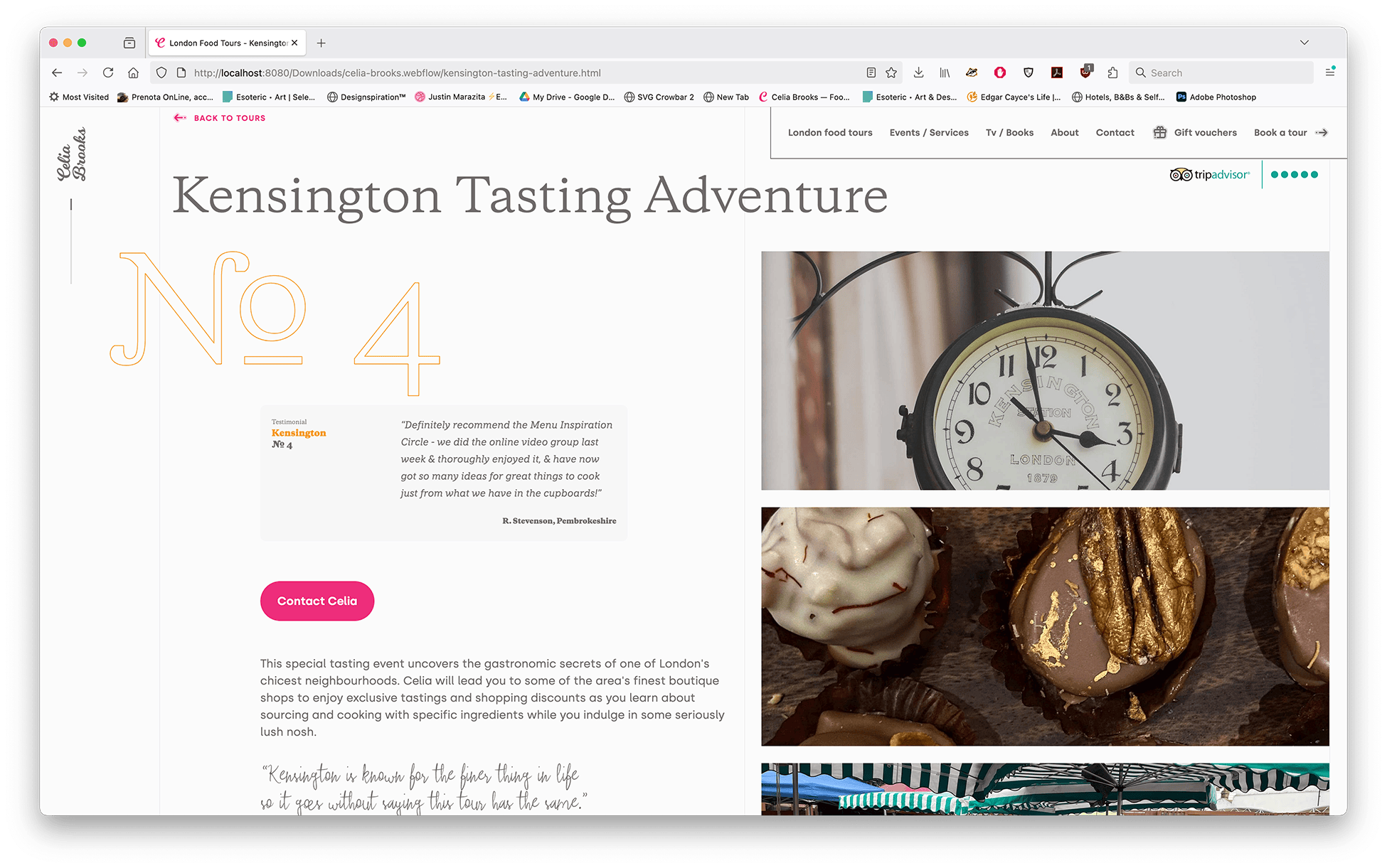
Task: Open the Downloads panel
Action: click(918, 73)
